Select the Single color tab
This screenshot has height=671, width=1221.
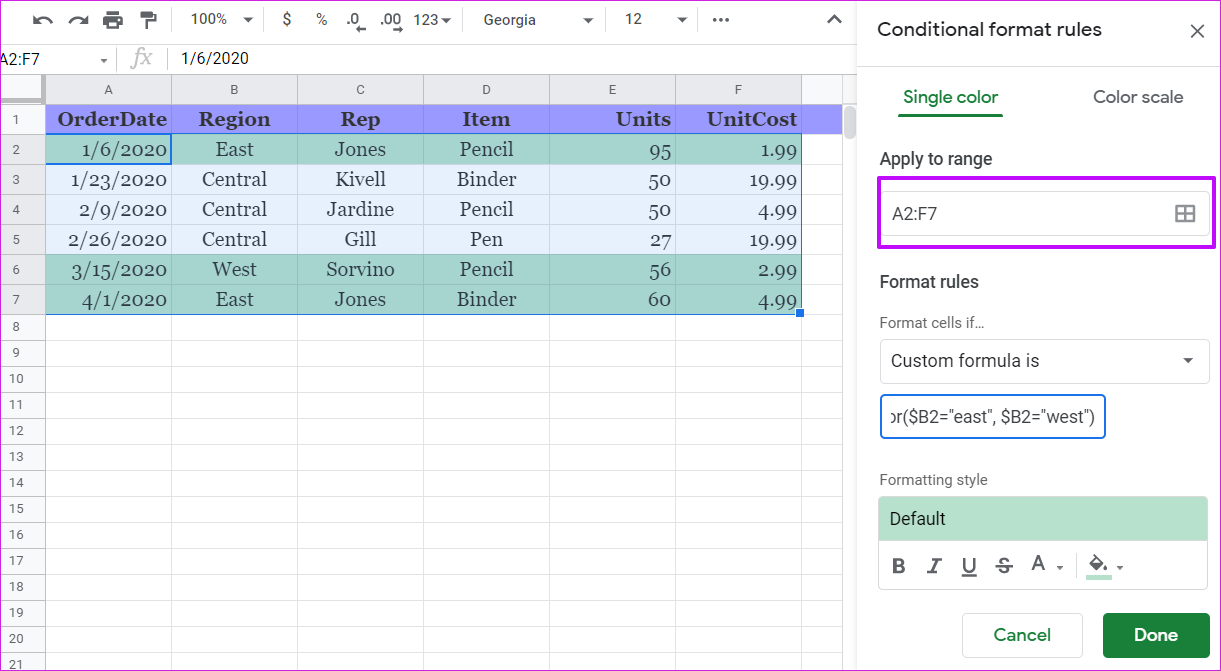[x=950, y=97]
